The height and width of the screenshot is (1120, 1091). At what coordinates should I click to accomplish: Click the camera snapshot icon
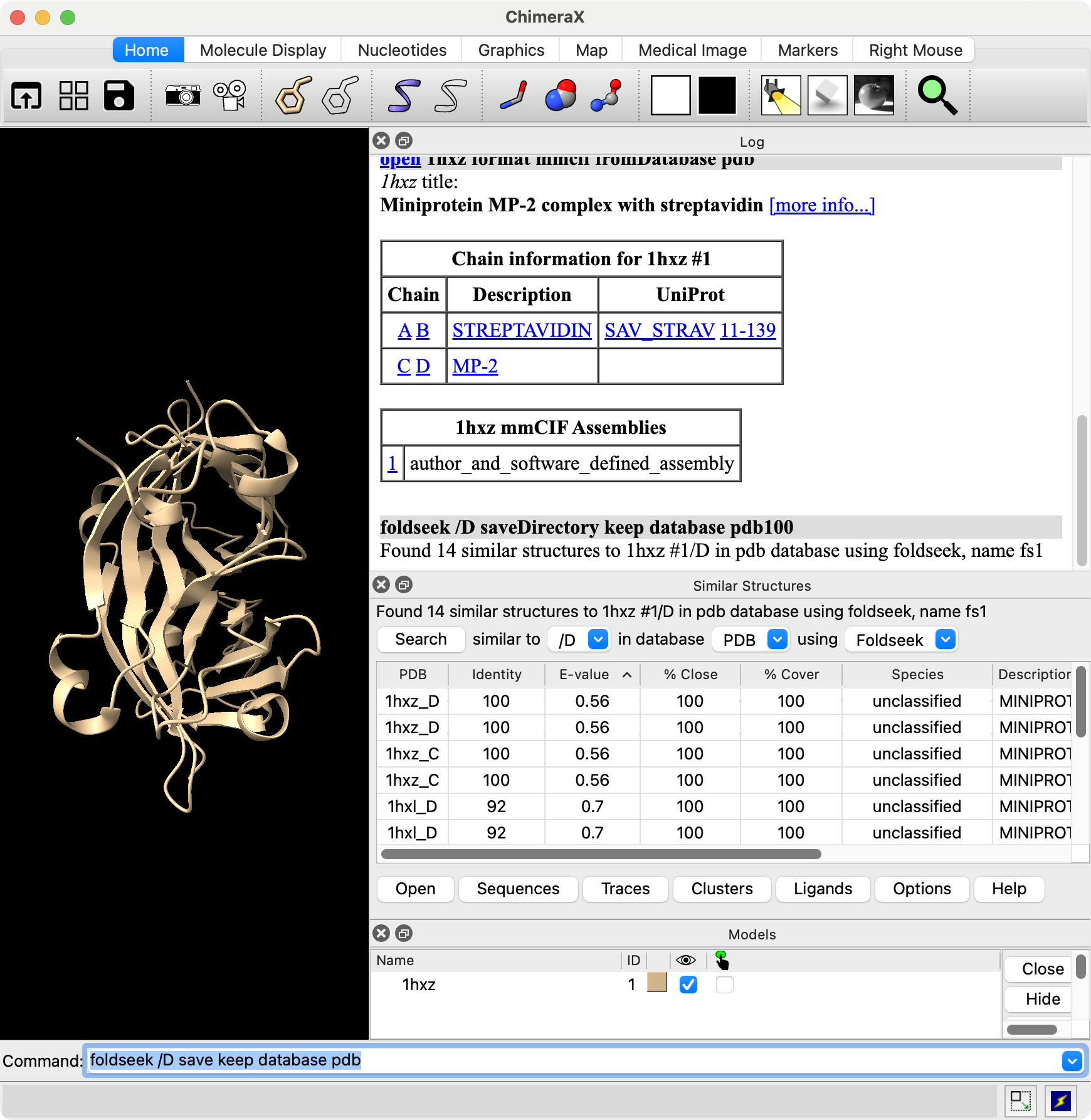pyautogui.click(x=182, y=95)
